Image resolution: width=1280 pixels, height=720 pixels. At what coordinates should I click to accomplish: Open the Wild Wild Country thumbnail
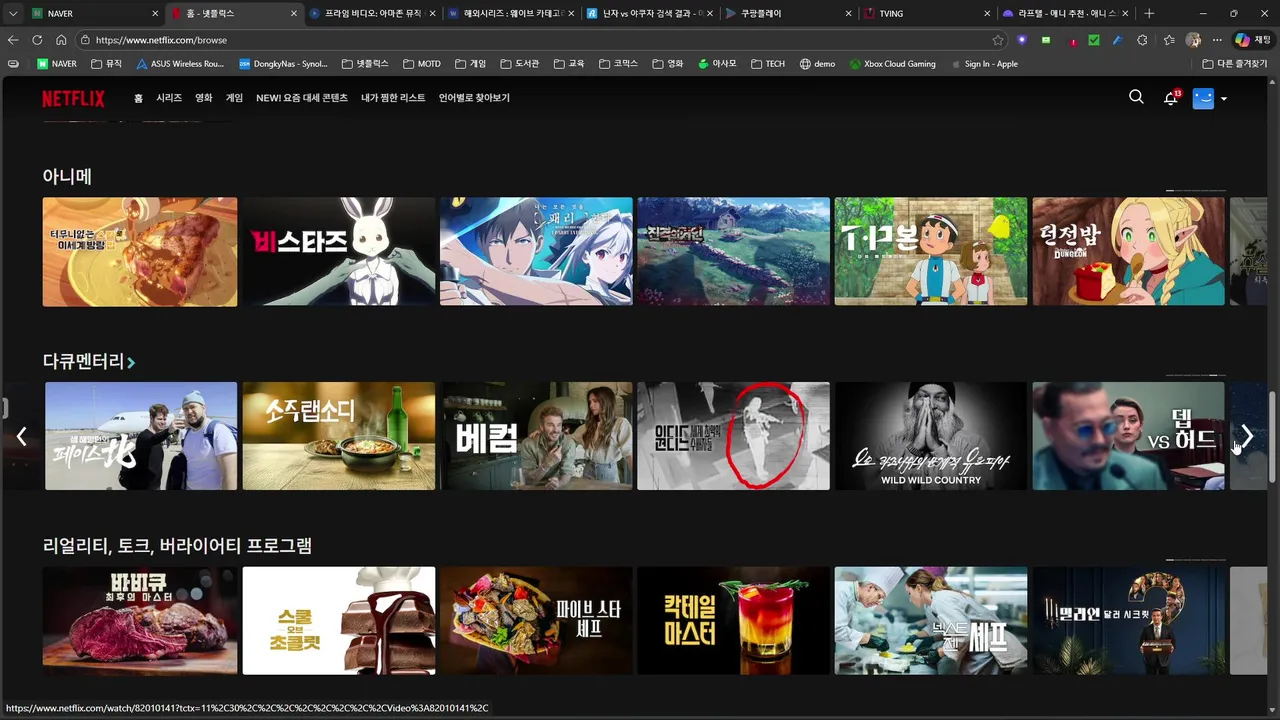click(x=931, y=436)
